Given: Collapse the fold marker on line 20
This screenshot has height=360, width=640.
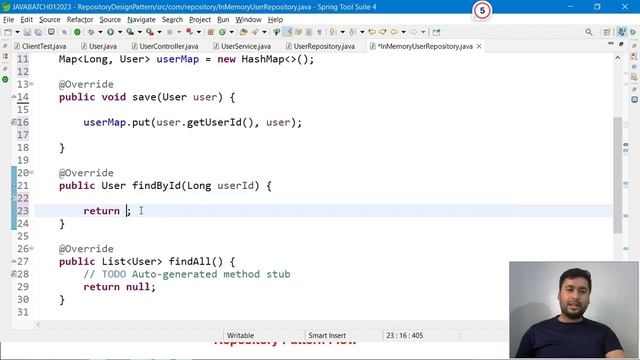Looking at the screenshot, I should click(x=31, y=173).
